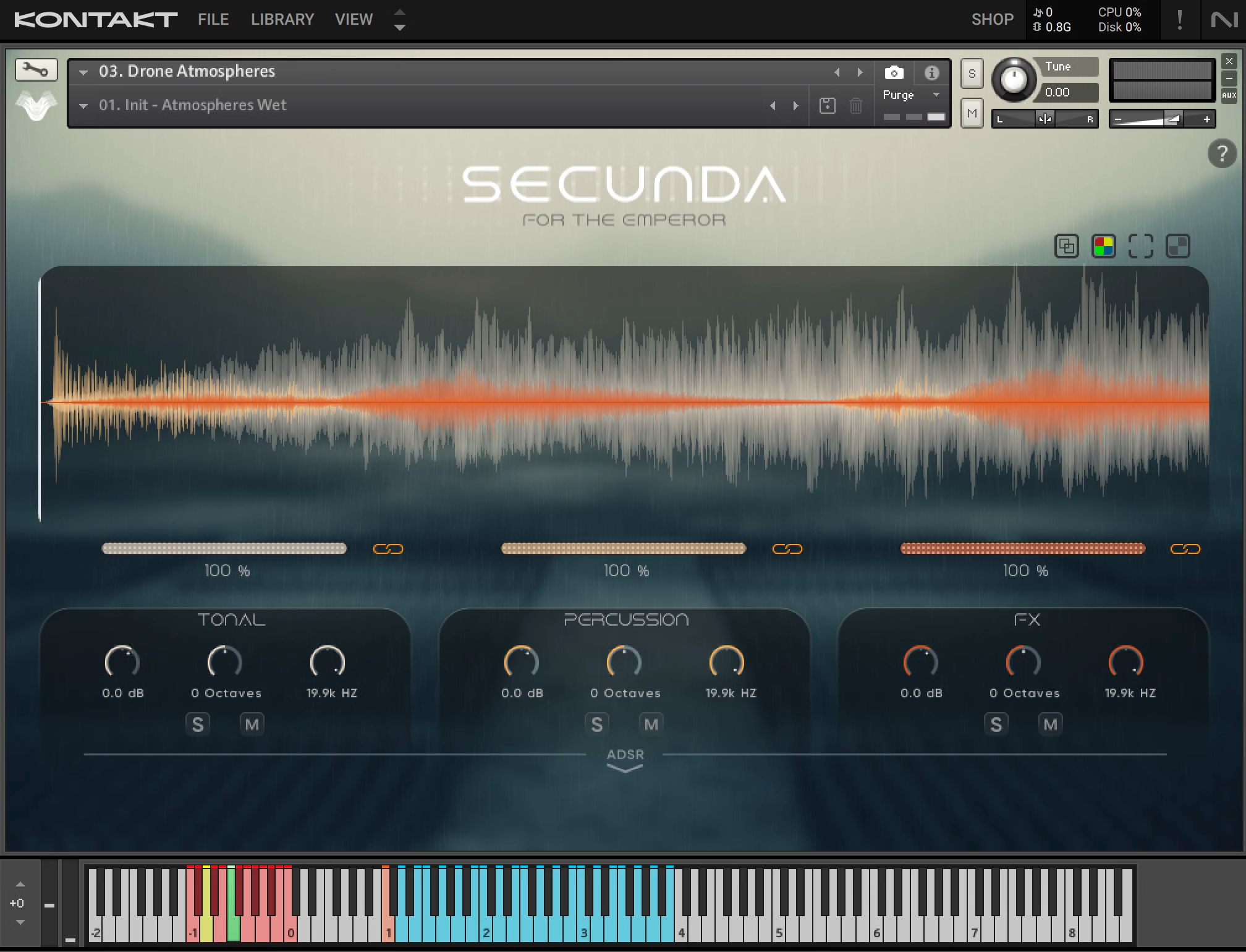Toggle the FX link icon
Image resolution: width=1246 pixels, height=952 pixels.
pos(1185,549)
